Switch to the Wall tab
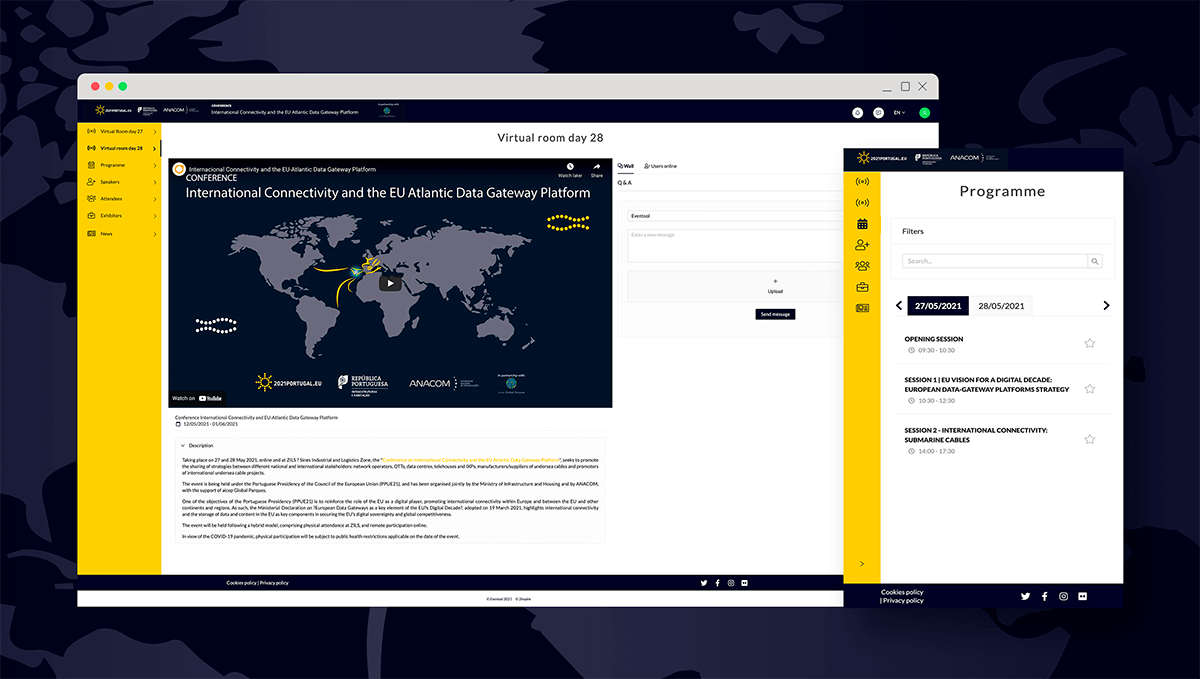The image size is (1200, 679). [626, 165]
